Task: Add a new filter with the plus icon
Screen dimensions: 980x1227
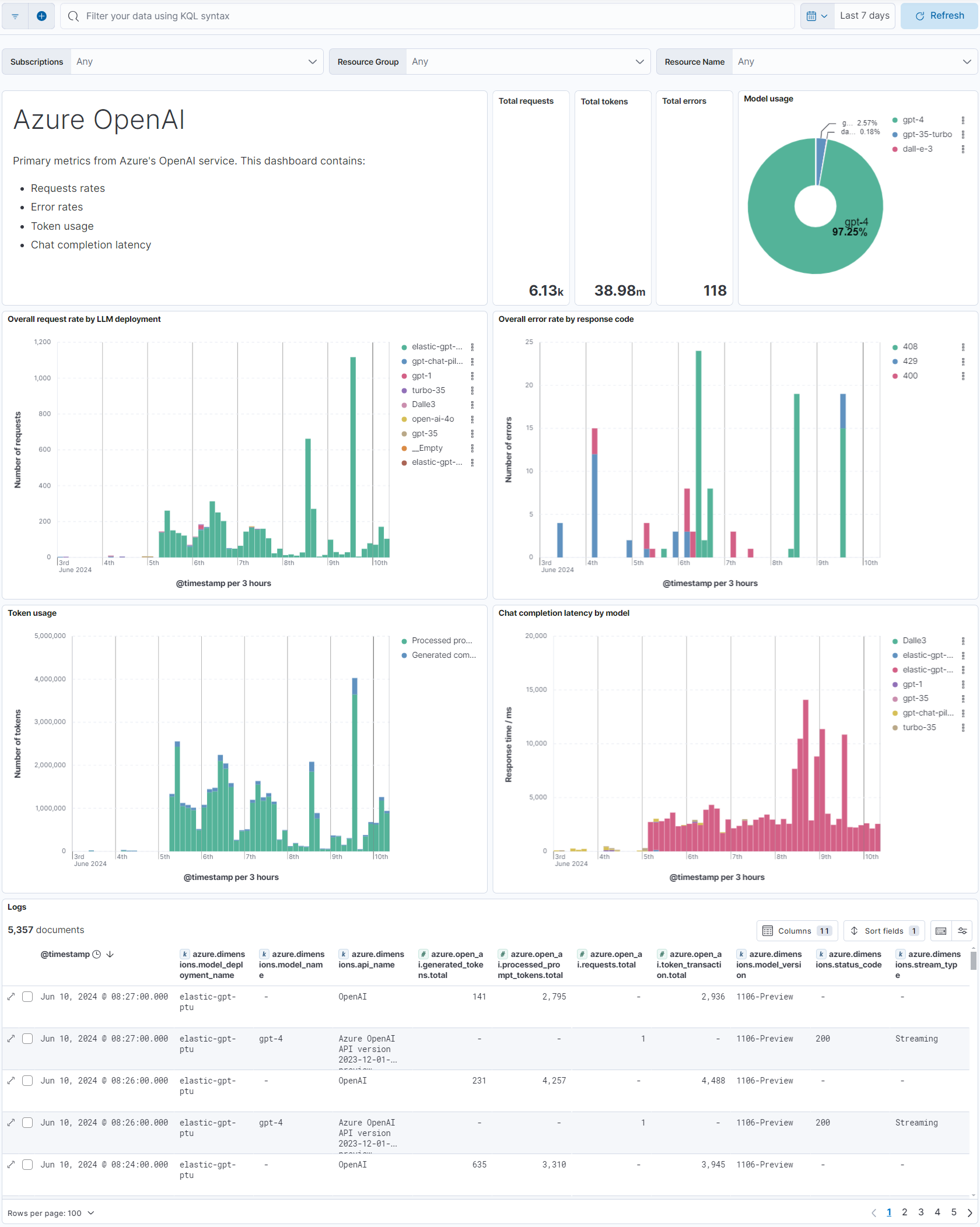Action: pyautogui.click(x=41, y=16)
